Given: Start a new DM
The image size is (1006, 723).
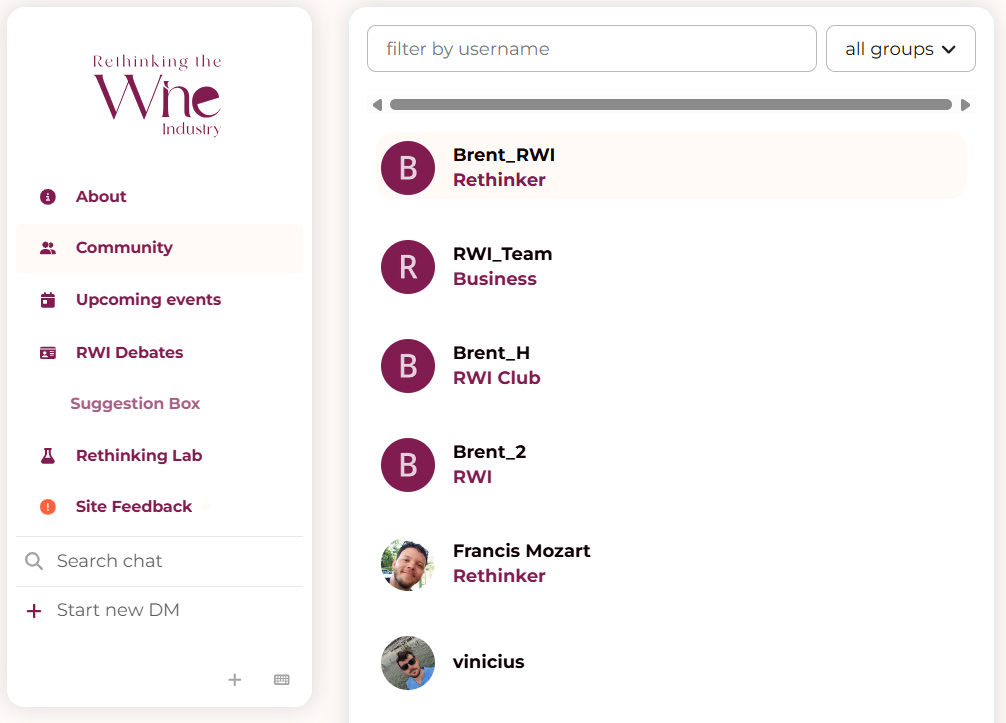Looking at the screenshot, I should coord(117,610).
